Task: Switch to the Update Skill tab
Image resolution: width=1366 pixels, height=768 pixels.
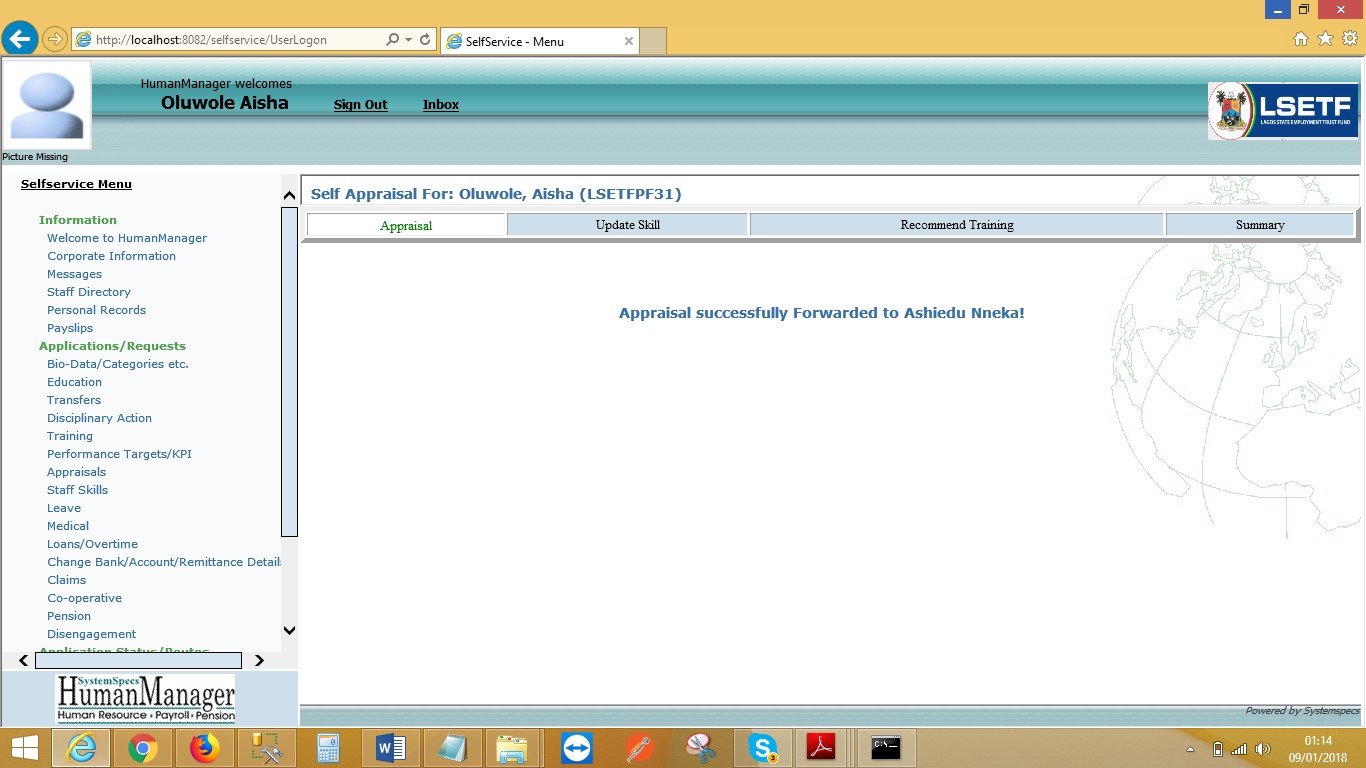Action: 628,225
